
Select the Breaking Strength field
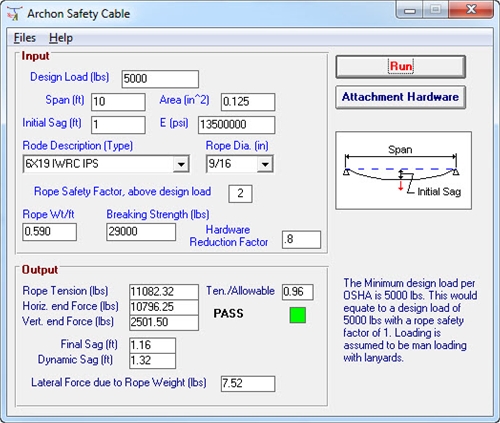[141, 232]
